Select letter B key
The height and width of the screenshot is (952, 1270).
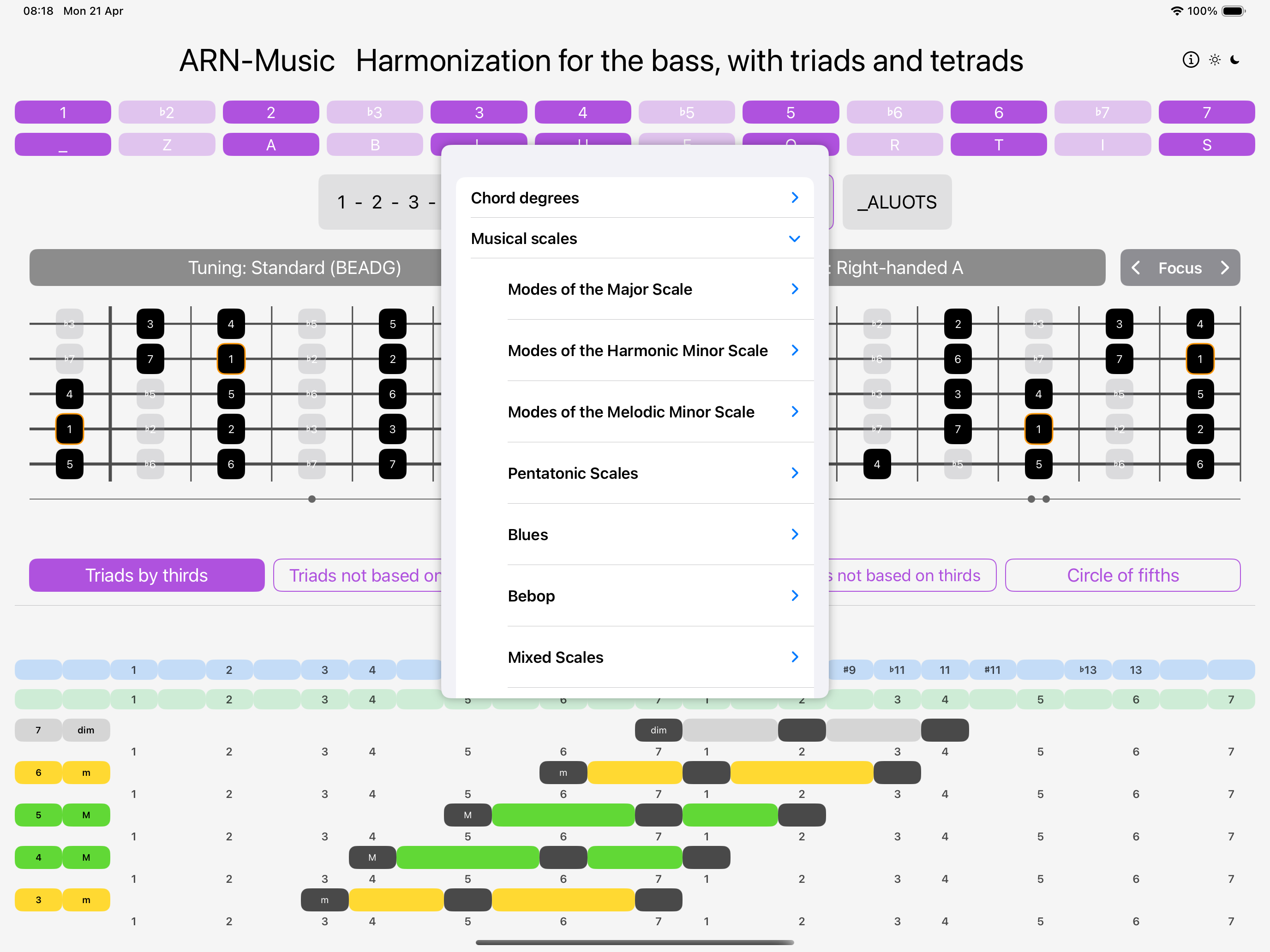coord(374,145)
